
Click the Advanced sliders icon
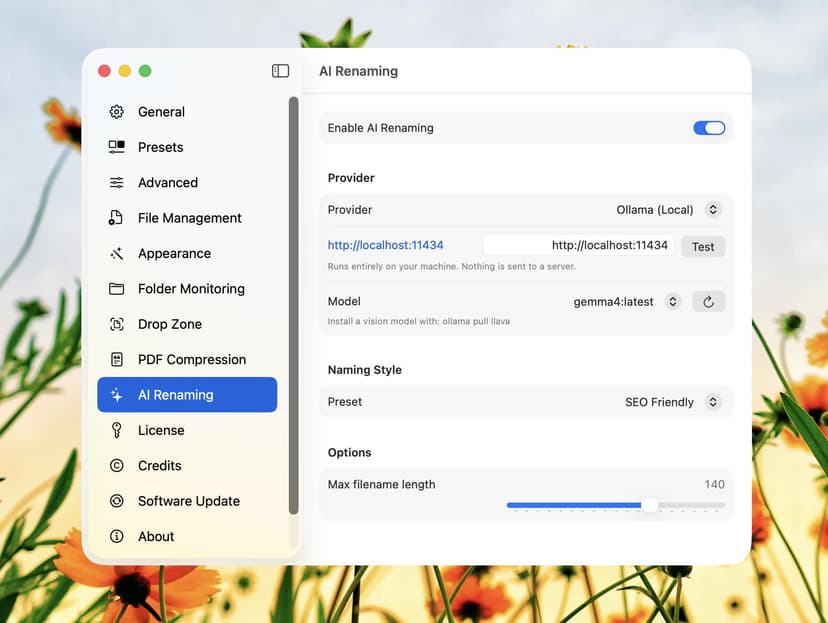[117, 182]
